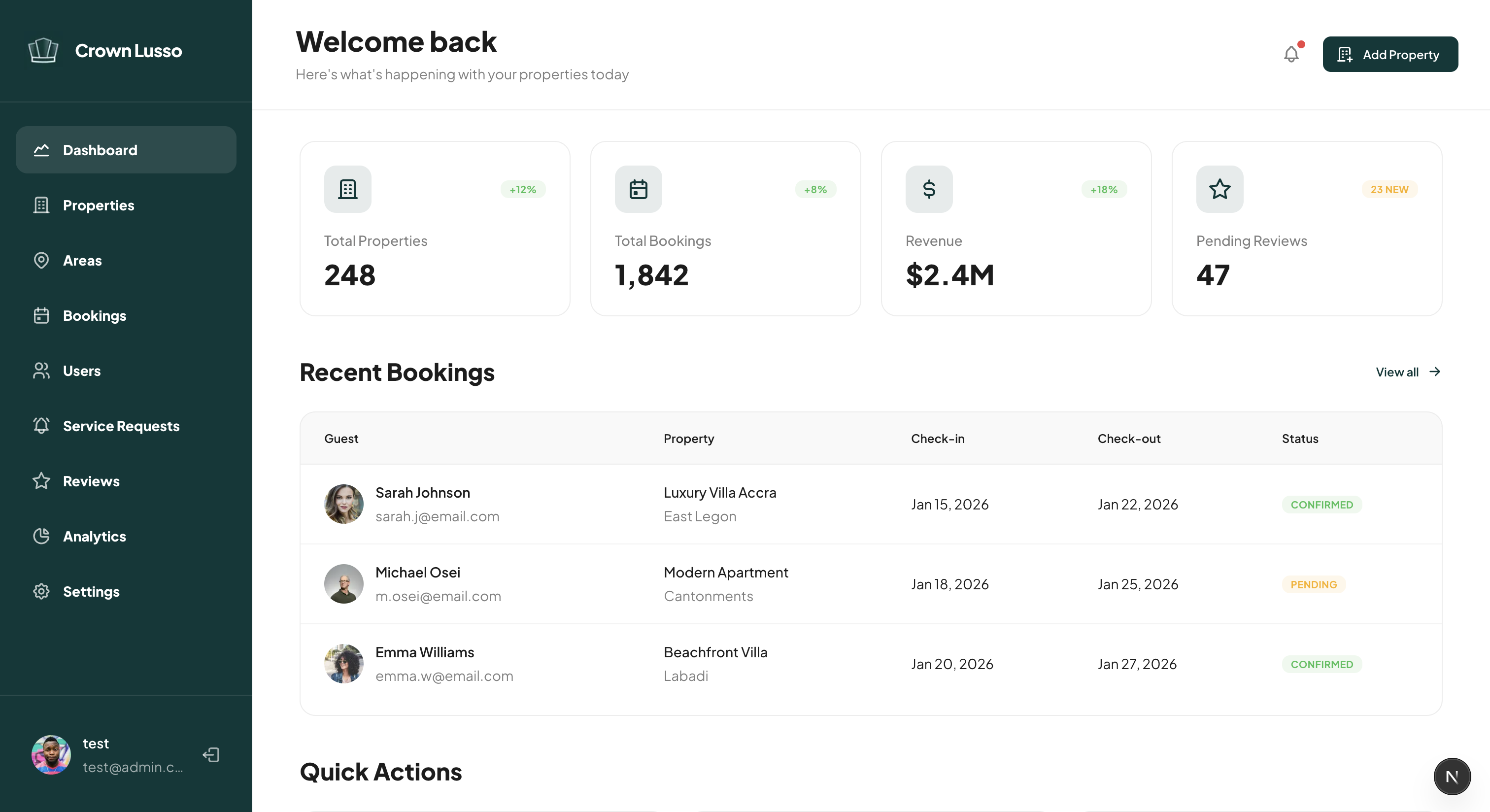Click the Settings gear icon
The image size is (1490, 812).
pyautogui.click(x=41, y=591)
